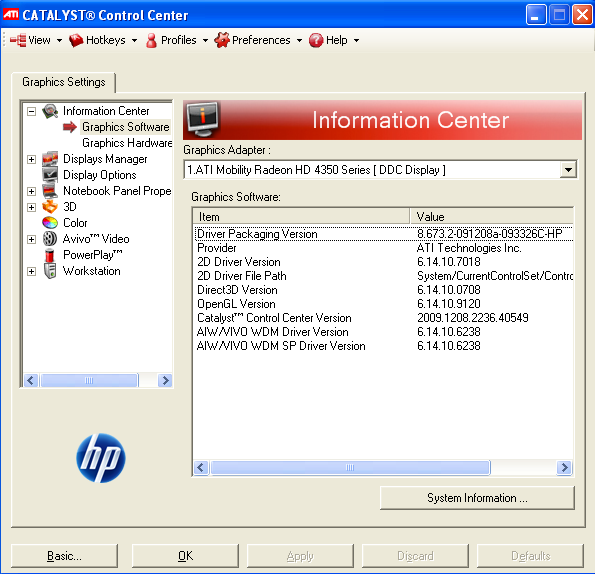Click the Workstation tower icon
Image resolution: width=595 pixels, height=574 pixels.
(50, 271)
